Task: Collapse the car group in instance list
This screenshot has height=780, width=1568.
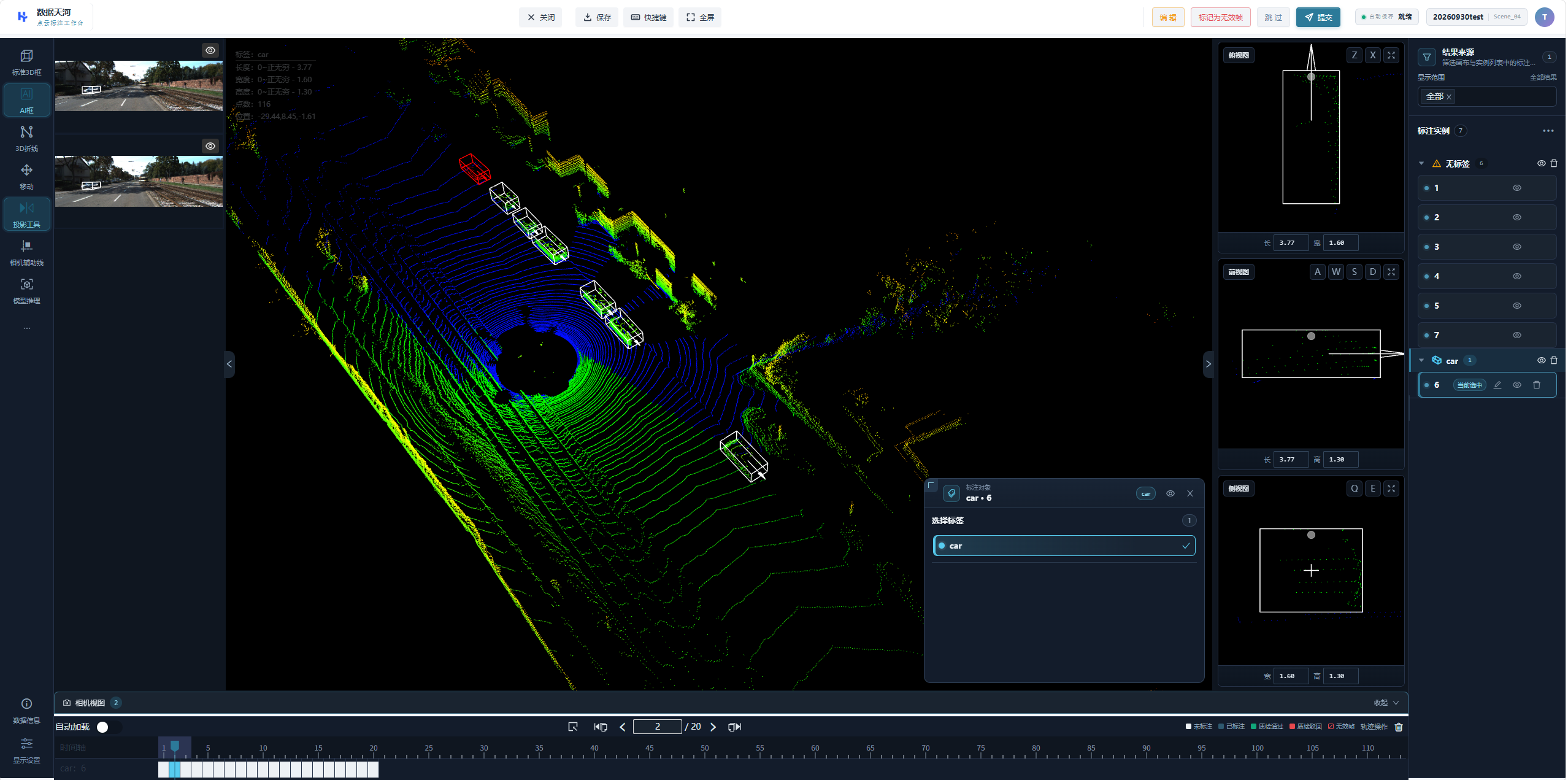Action: click(x=1421, y=360)
